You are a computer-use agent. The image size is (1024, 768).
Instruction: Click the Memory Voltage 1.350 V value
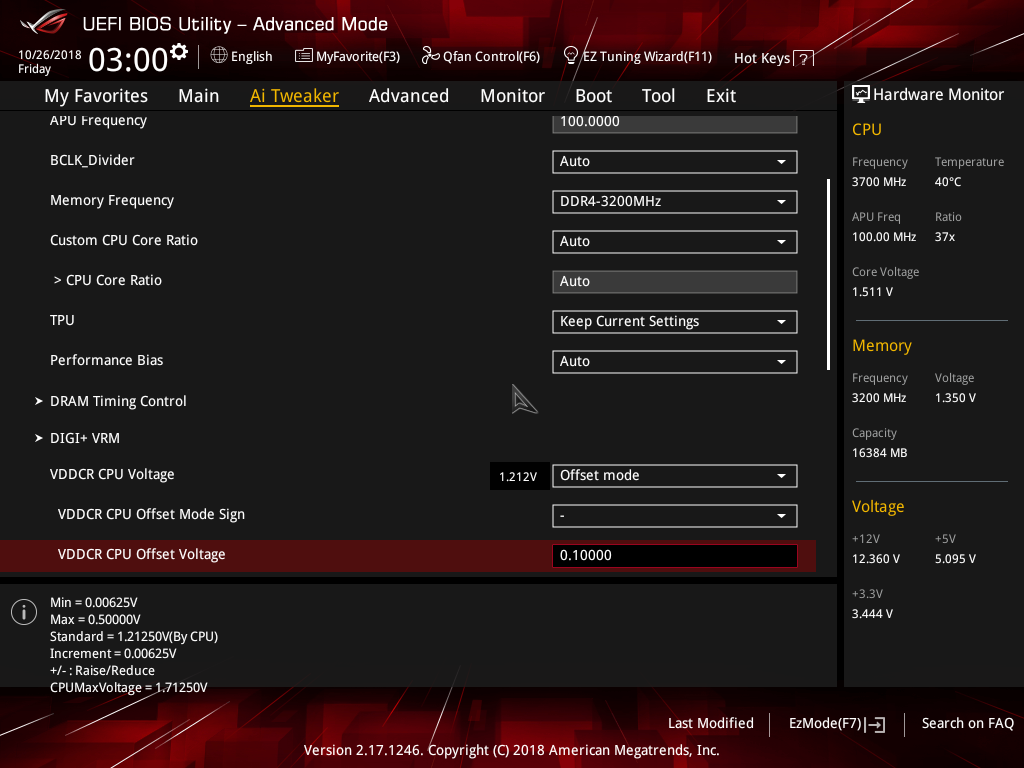(x=955, y=398)
